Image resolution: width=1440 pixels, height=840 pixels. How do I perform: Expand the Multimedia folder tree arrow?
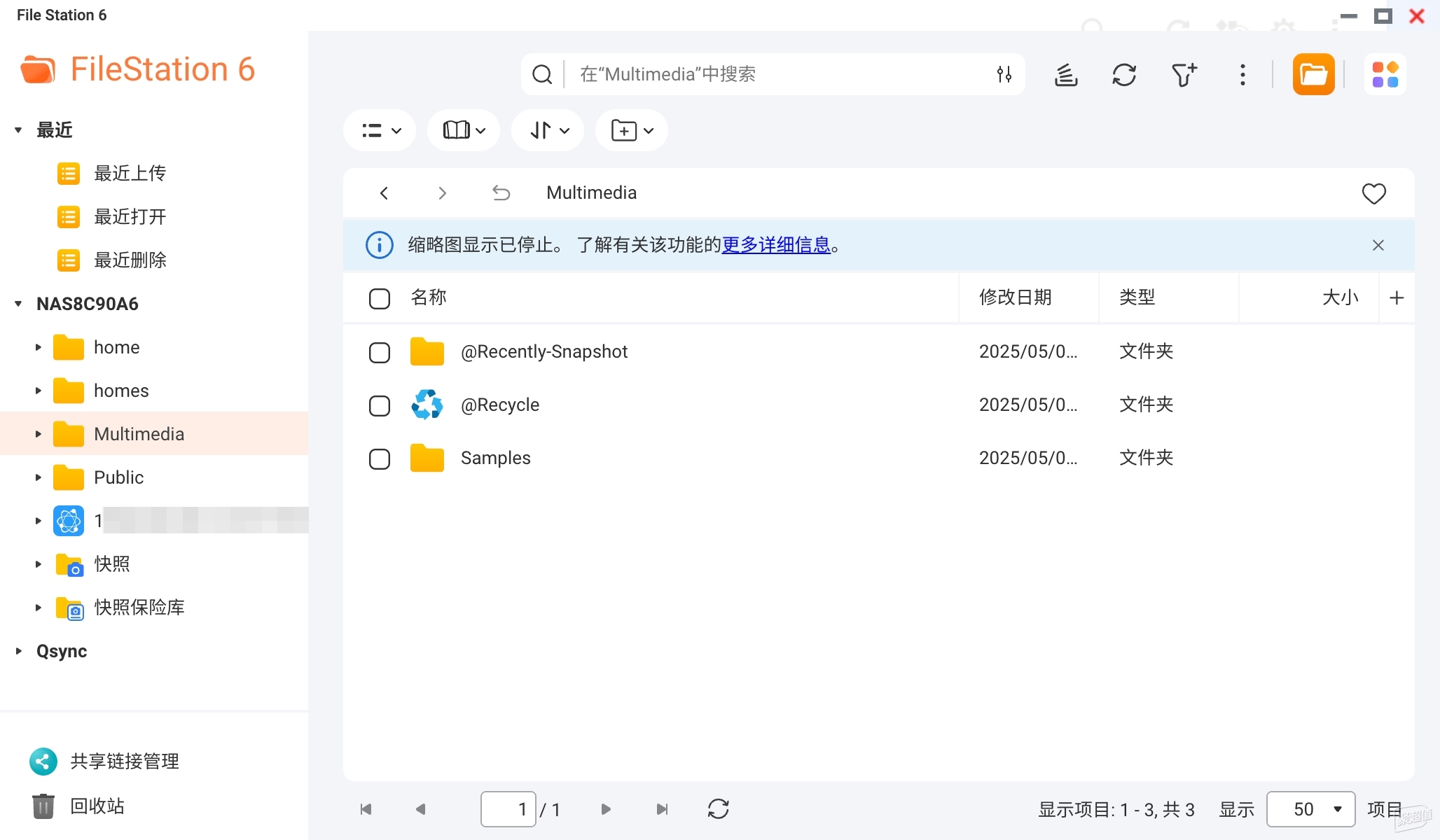point(39,434)
